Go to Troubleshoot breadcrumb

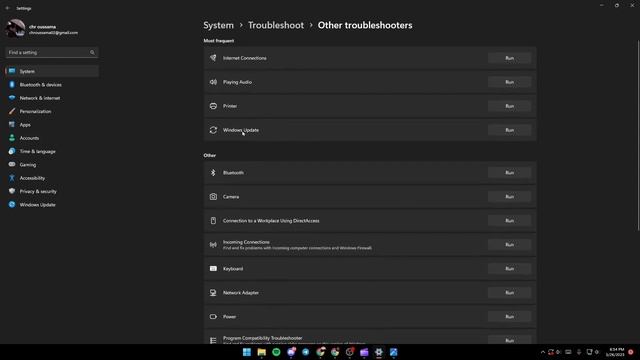[x=276, y=25]
